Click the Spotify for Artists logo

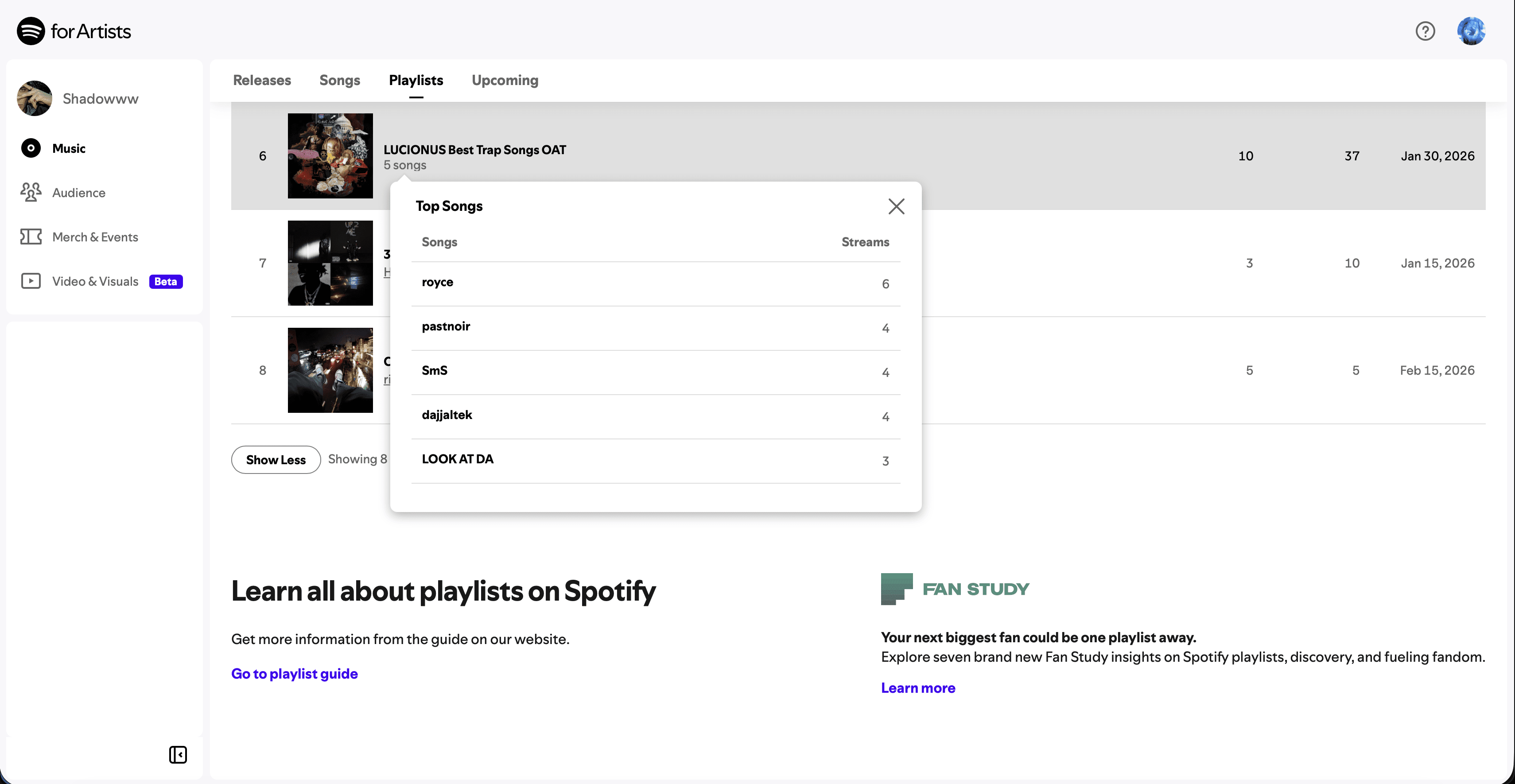(74, 31)
